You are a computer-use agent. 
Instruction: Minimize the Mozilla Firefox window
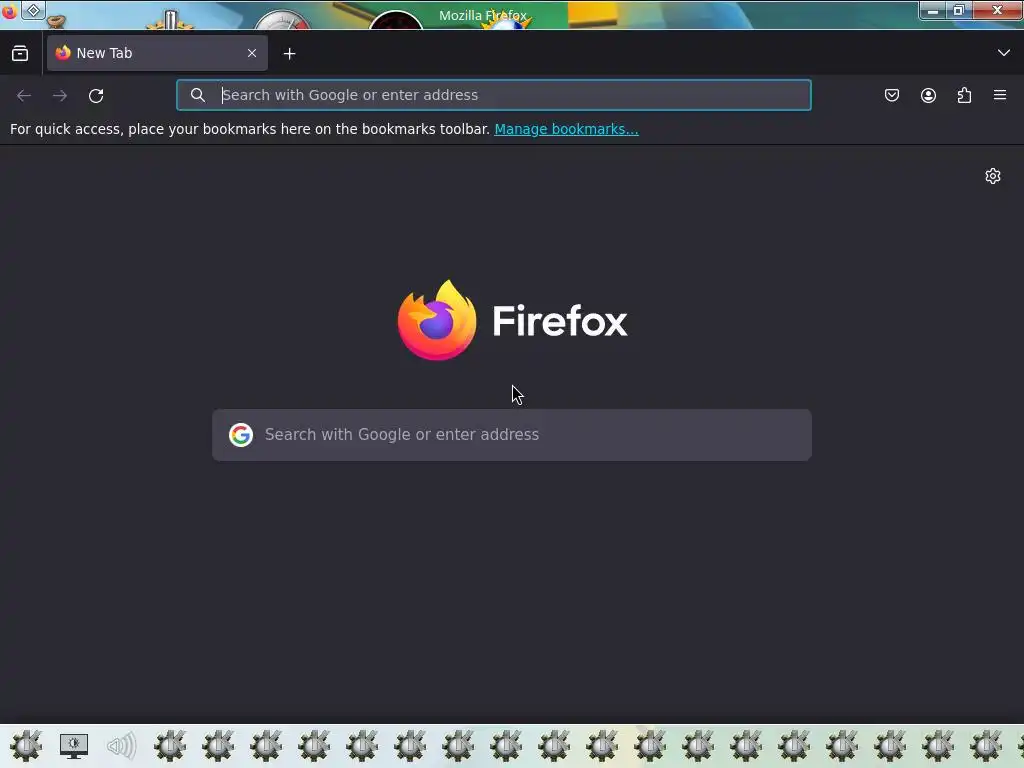933,10
